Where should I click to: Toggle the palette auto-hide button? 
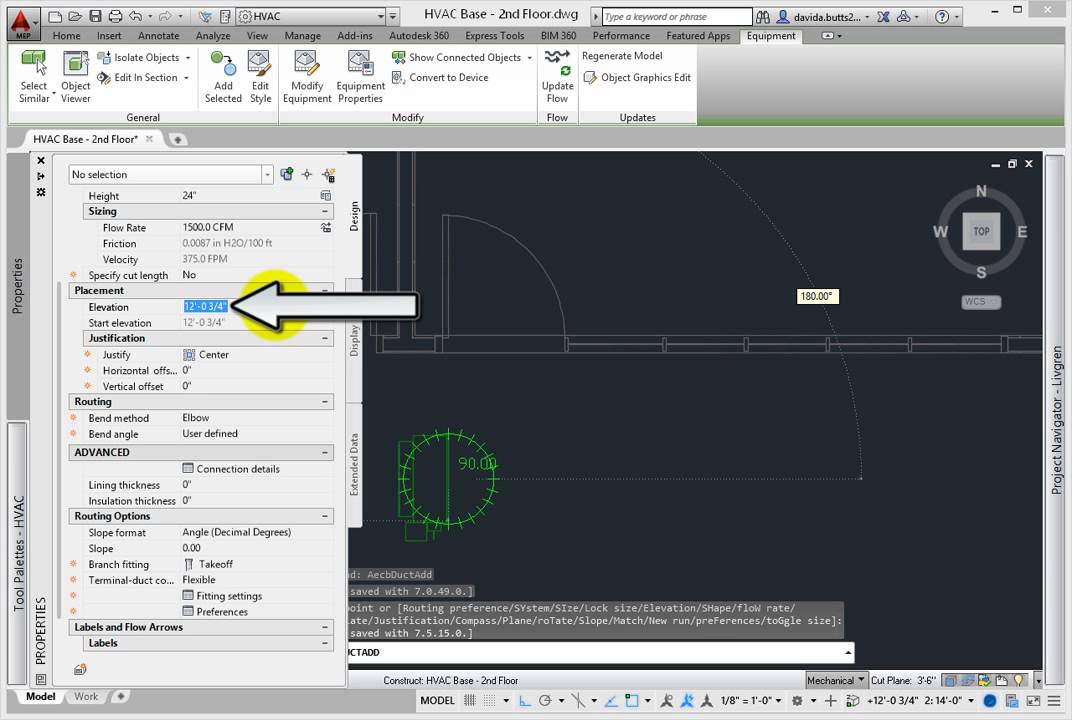[x=40, y=176]
